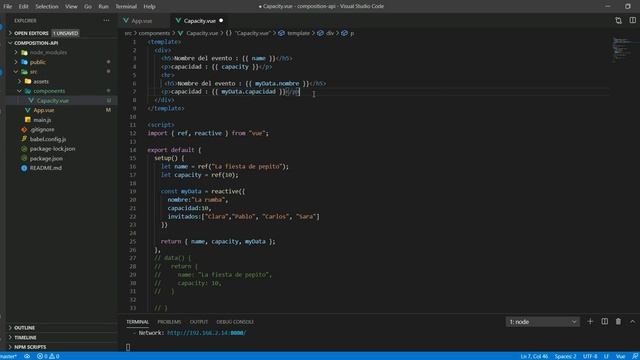Open App.vue in the explorer tree

click(x=44, y=110)
